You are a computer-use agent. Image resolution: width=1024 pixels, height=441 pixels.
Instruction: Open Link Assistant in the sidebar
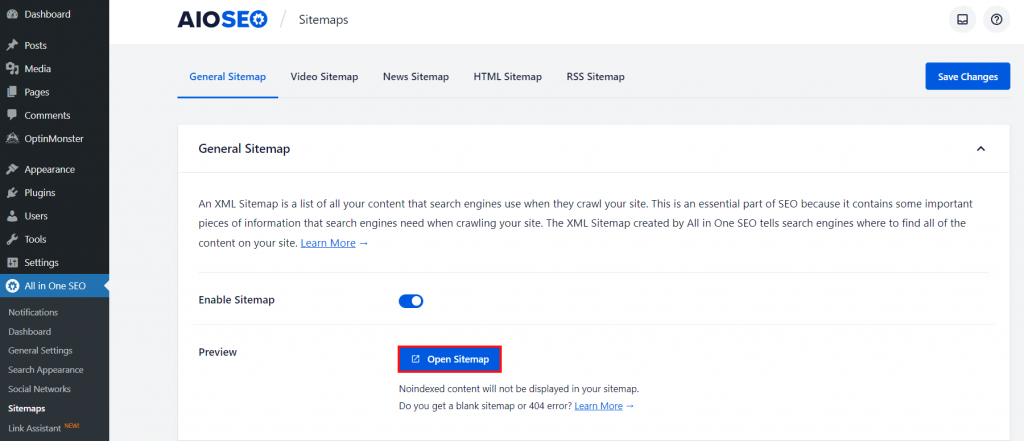36,428
